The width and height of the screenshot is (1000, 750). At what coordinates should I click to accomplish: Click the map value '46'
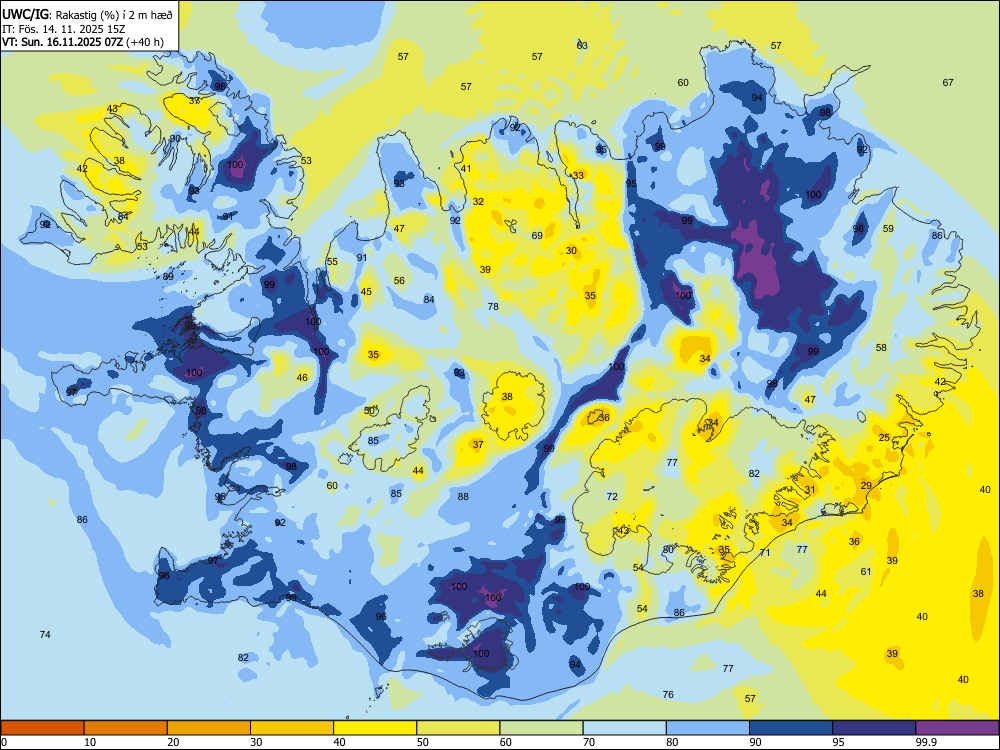point(302,378)
